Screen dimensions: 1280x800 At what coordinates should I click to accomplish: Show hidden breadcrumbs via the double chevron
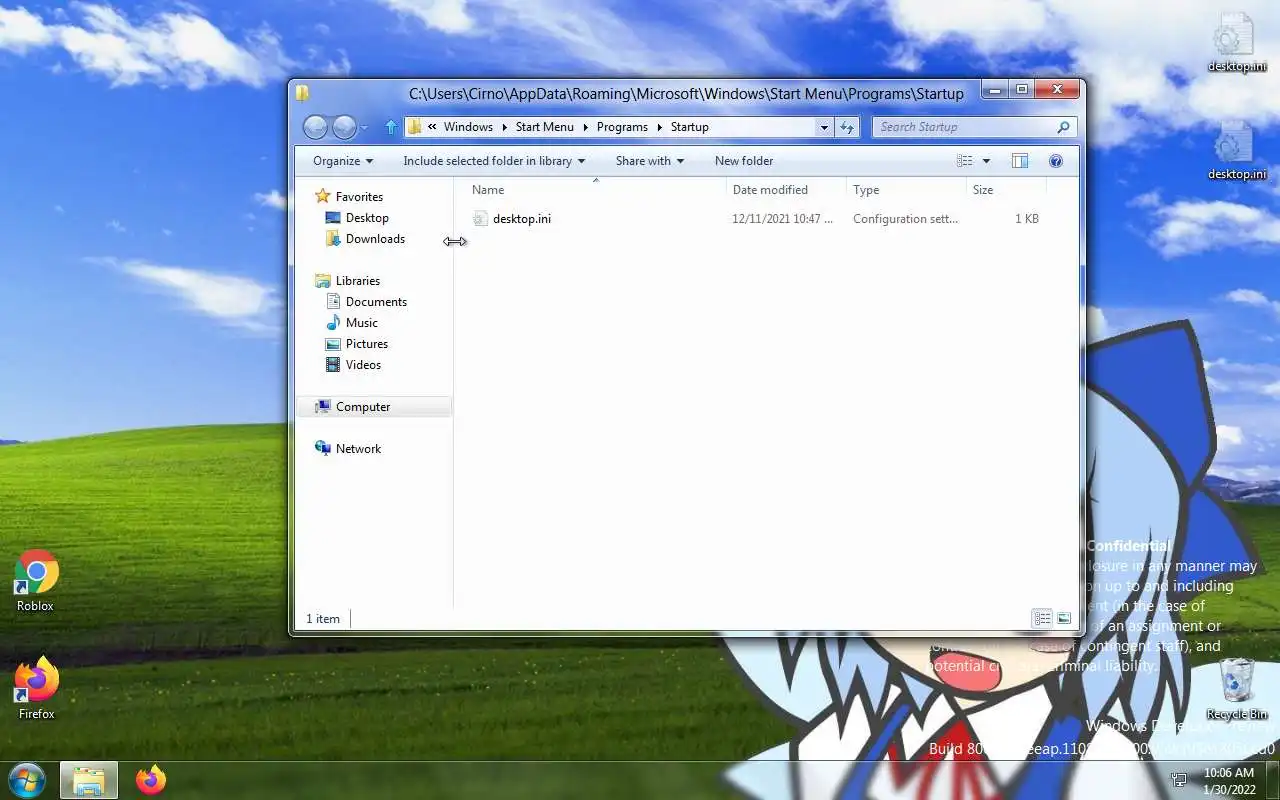[x=432, y=127]
